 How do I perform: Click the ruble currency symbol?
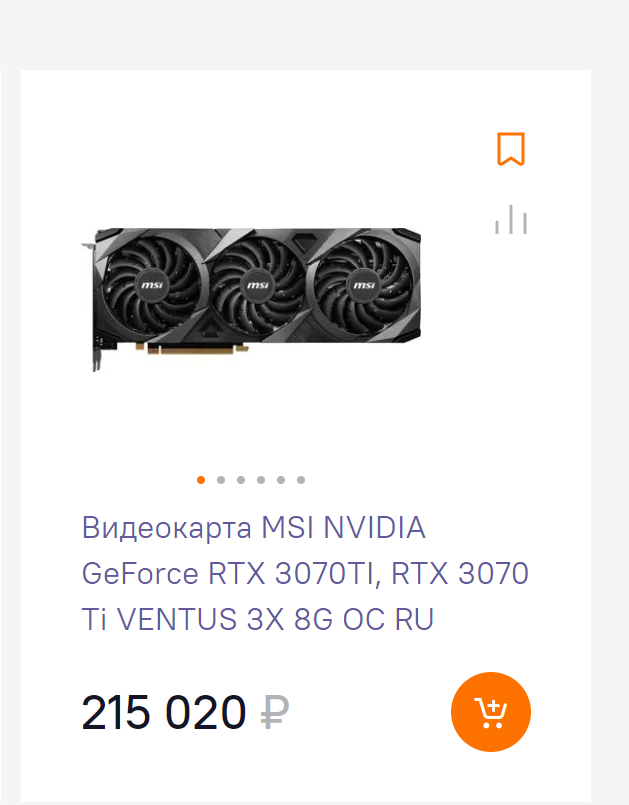275,712
